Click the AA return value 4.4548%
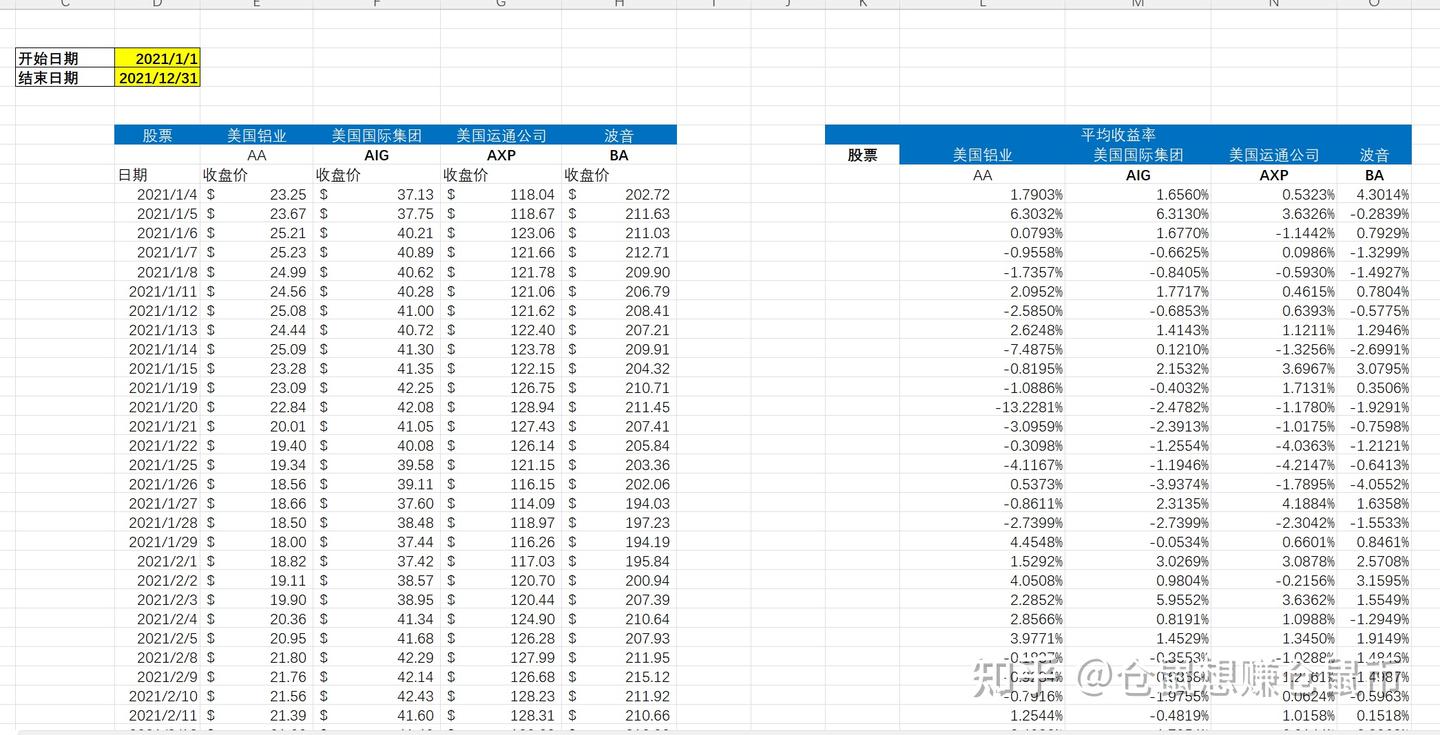 click(982, 542)
